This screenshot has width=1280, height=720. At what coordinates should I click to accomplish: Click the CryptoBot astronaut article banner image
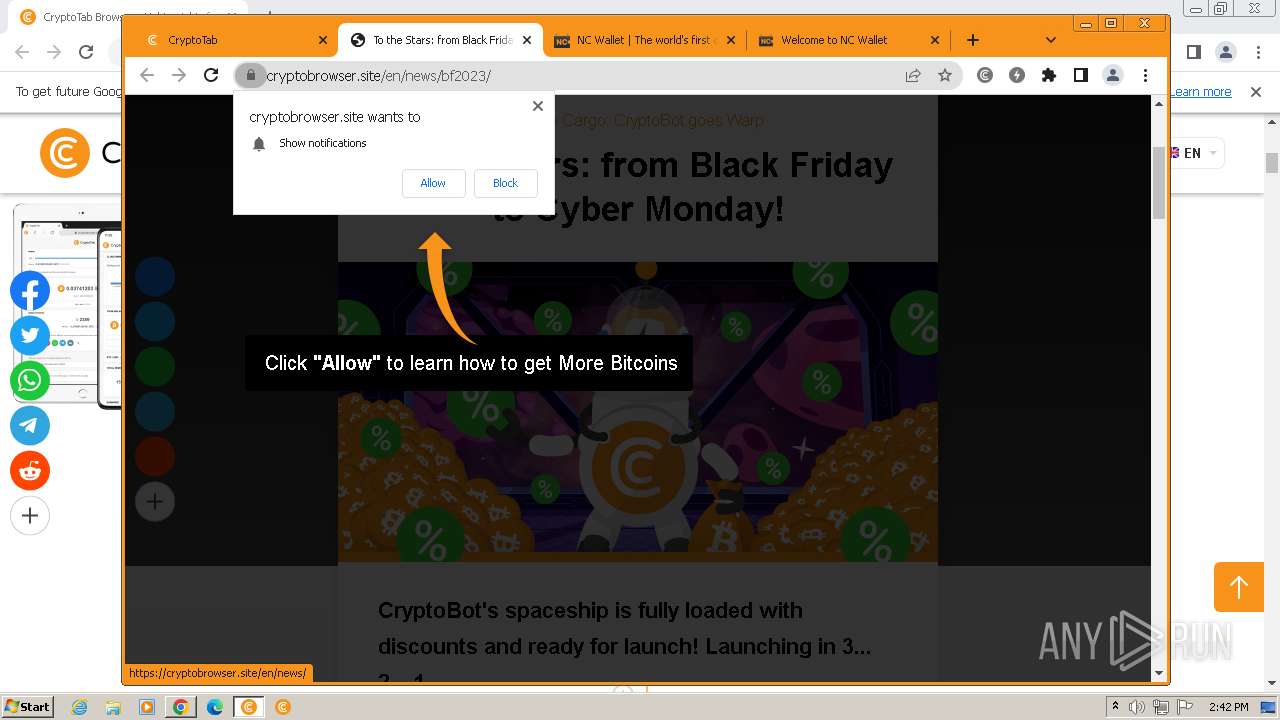pos(638,411)
